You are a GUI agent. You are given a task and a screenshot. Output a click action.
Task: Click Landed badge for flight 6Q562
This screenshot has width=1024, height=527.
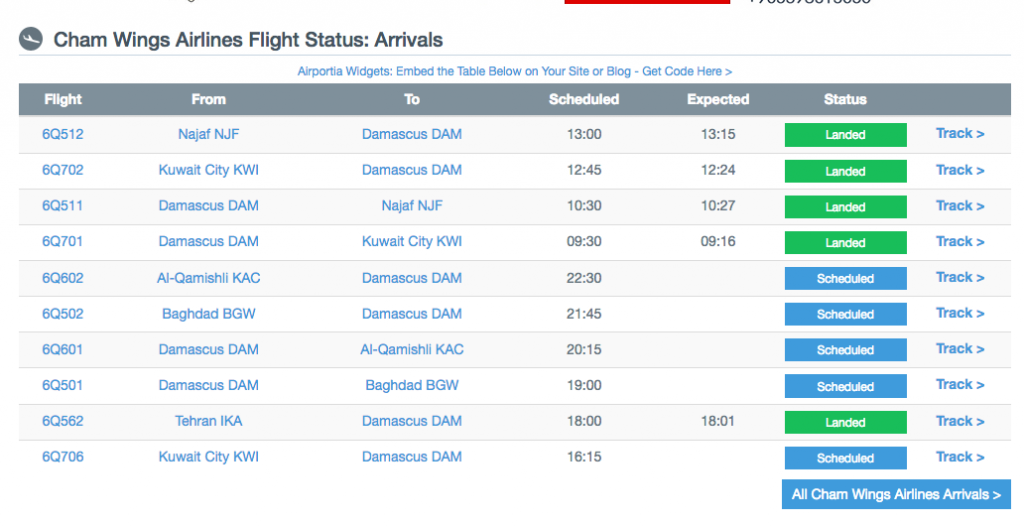pos(845,422)
